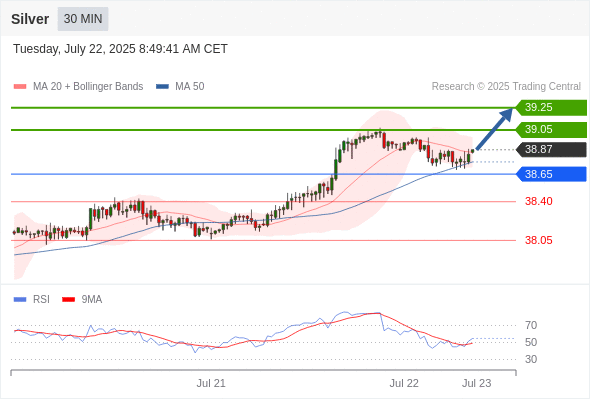590x400 pixels.
Task: Click the Jul 22 date marker
Action: pos(404,383)
